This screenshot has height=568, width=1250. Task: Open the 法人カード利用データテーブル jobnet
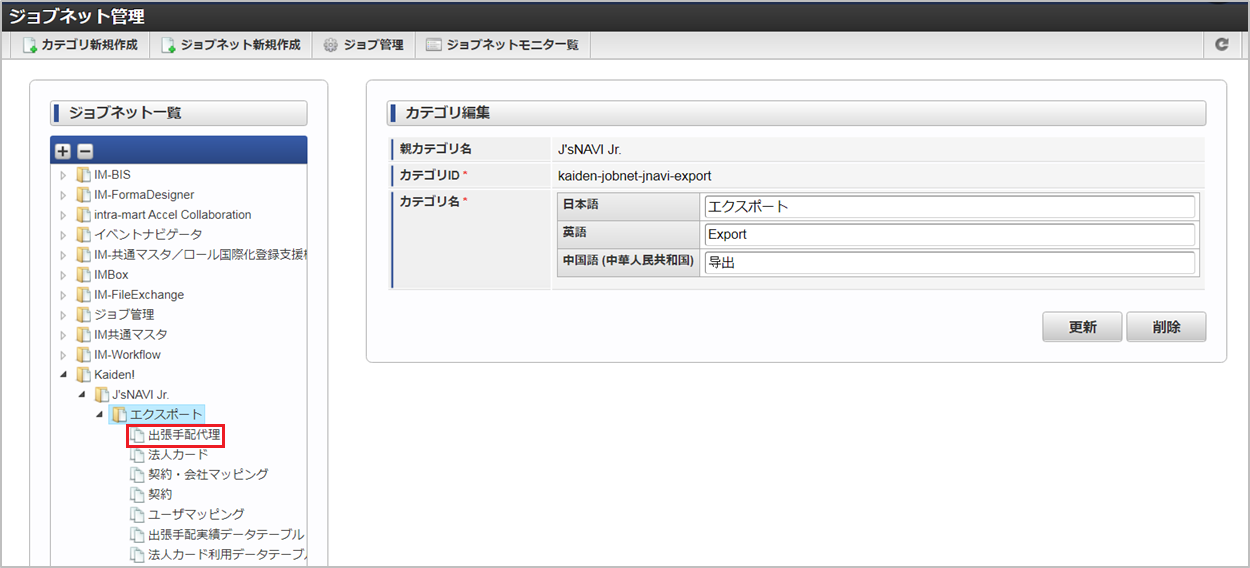[227, 555]
